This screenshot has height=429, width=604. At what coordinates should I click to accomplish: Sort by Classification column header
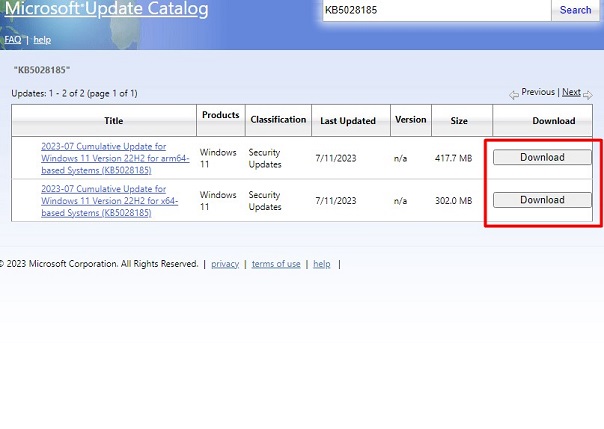coord(278,120)
